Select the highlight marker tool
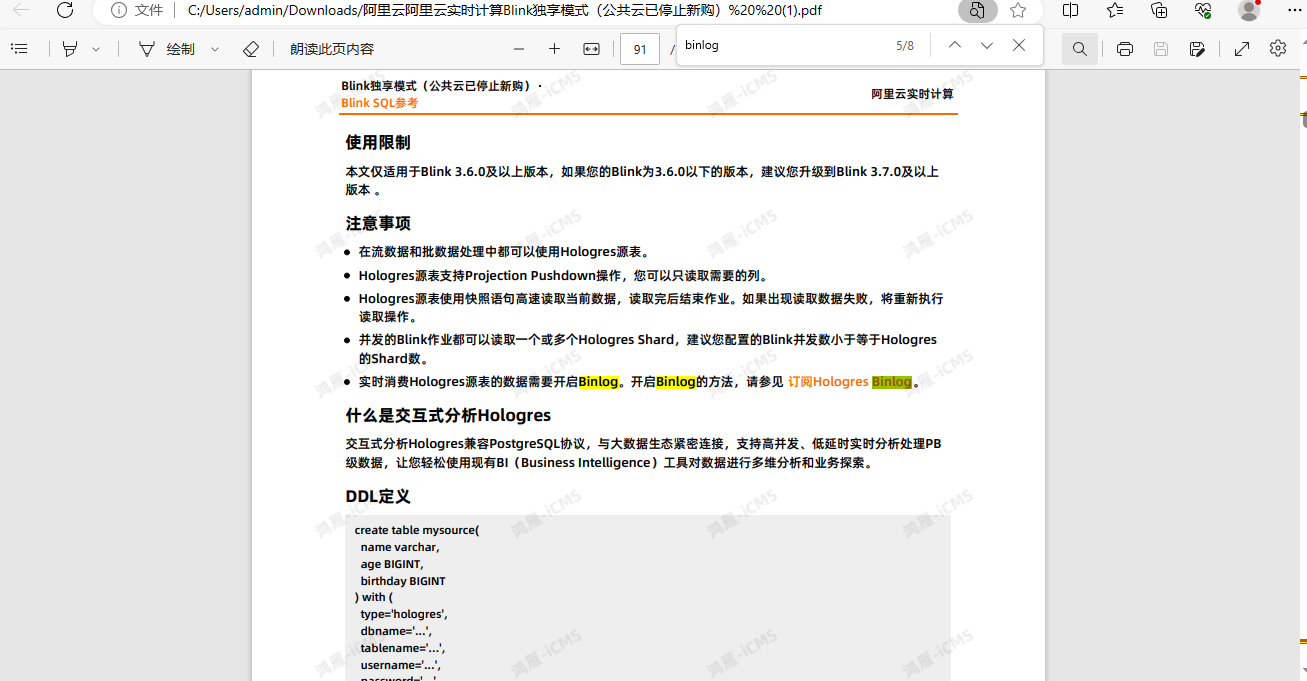 coord(70,49)
